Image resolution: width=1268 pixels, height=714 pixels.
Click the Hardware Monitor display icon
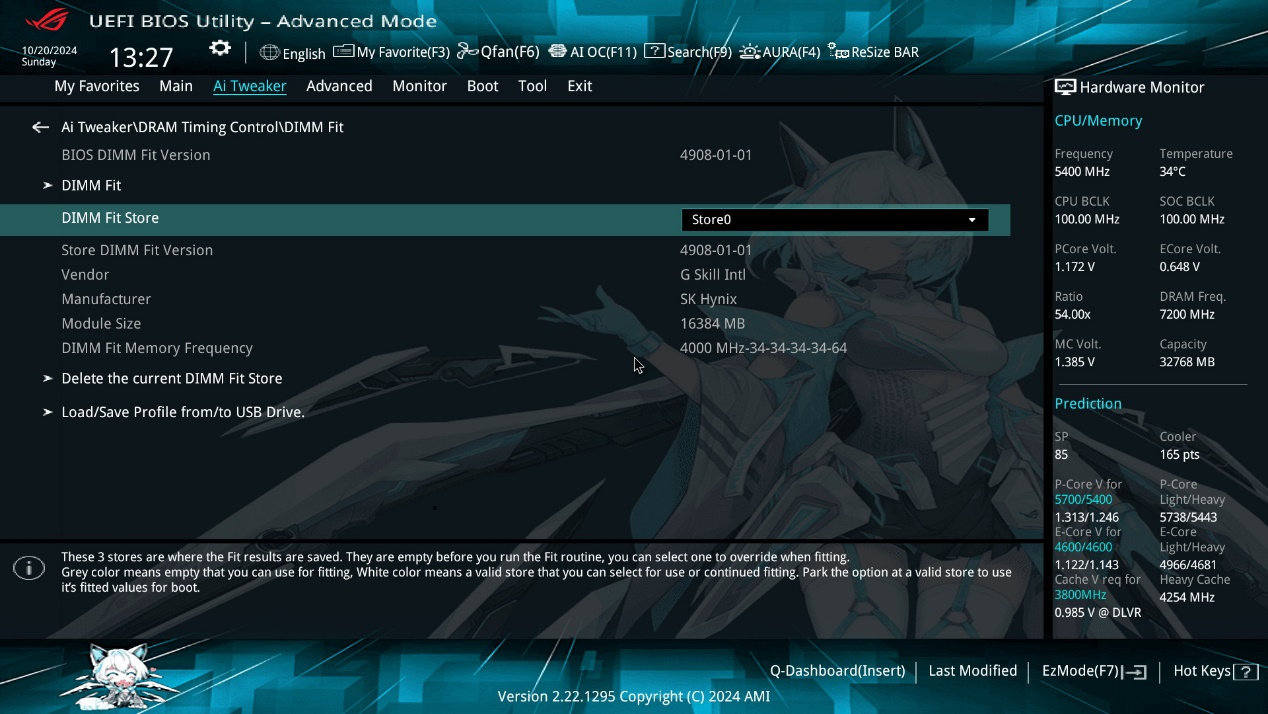[x=1065, y=88]
